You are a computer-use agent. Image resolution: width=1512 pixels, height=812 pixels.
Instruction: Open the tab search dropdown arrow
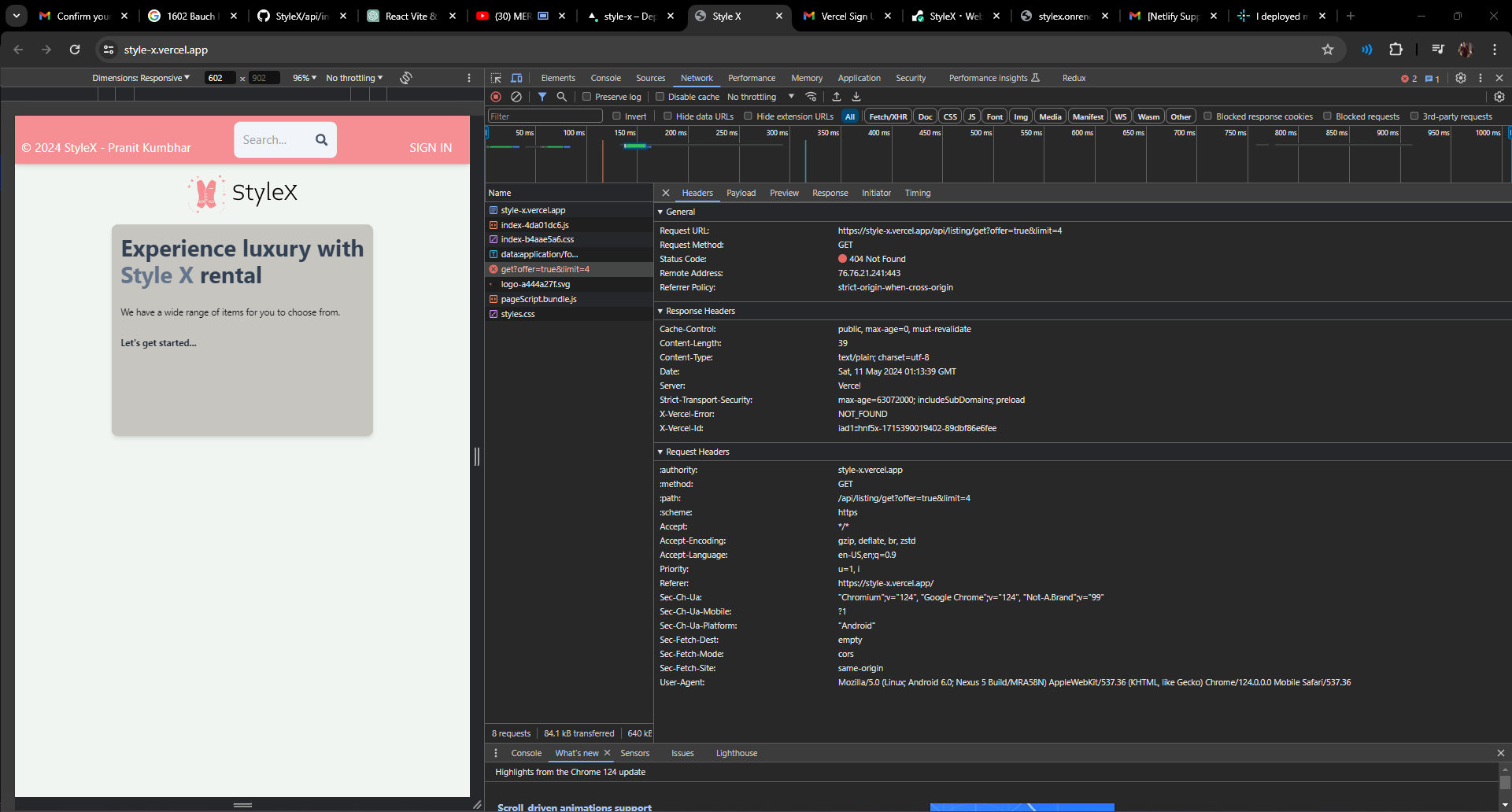coord(17,16)
